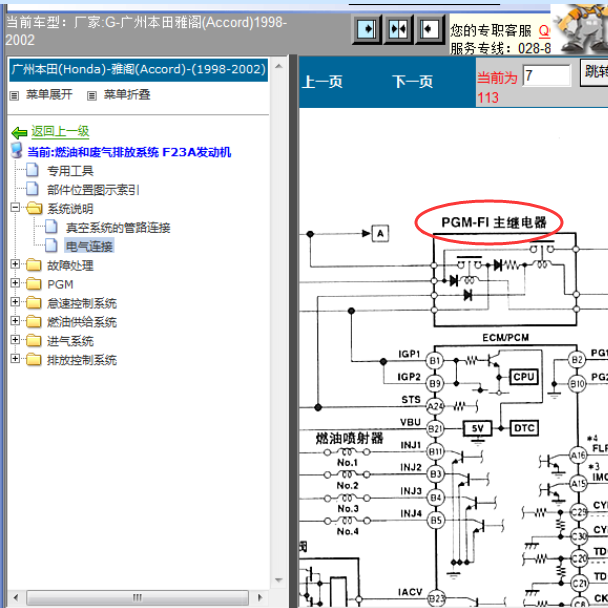
Task: Click the sidebar horizontal scrollbar thumb
Action: (137, 597)
